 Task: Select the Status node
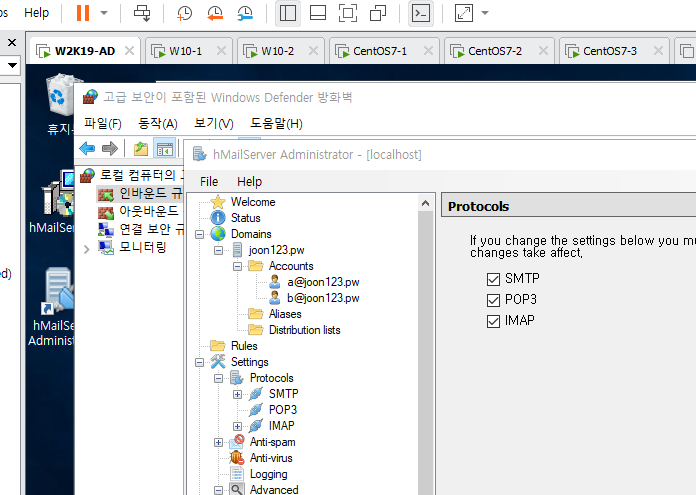235,218
